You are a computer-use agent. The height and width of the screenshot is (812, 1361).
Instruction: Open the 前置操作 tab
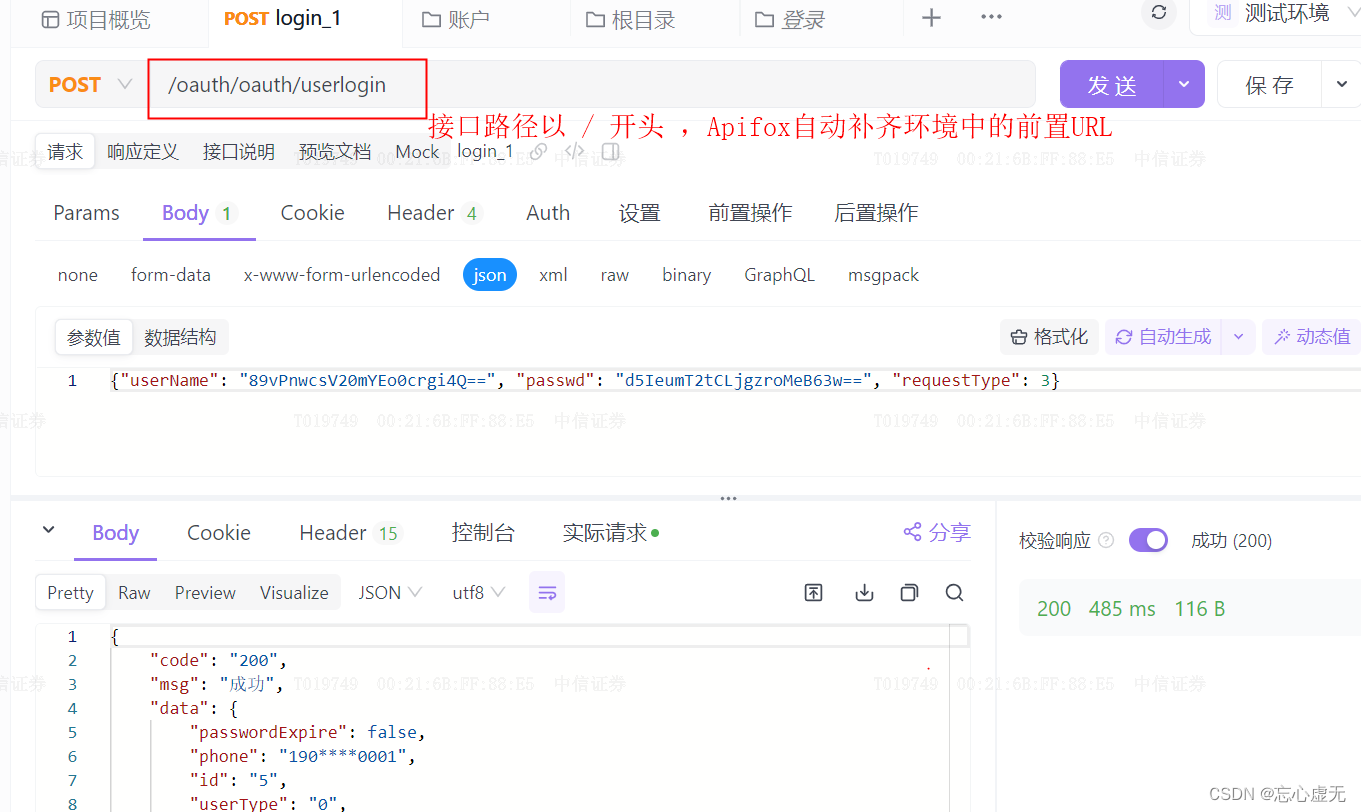750,213
